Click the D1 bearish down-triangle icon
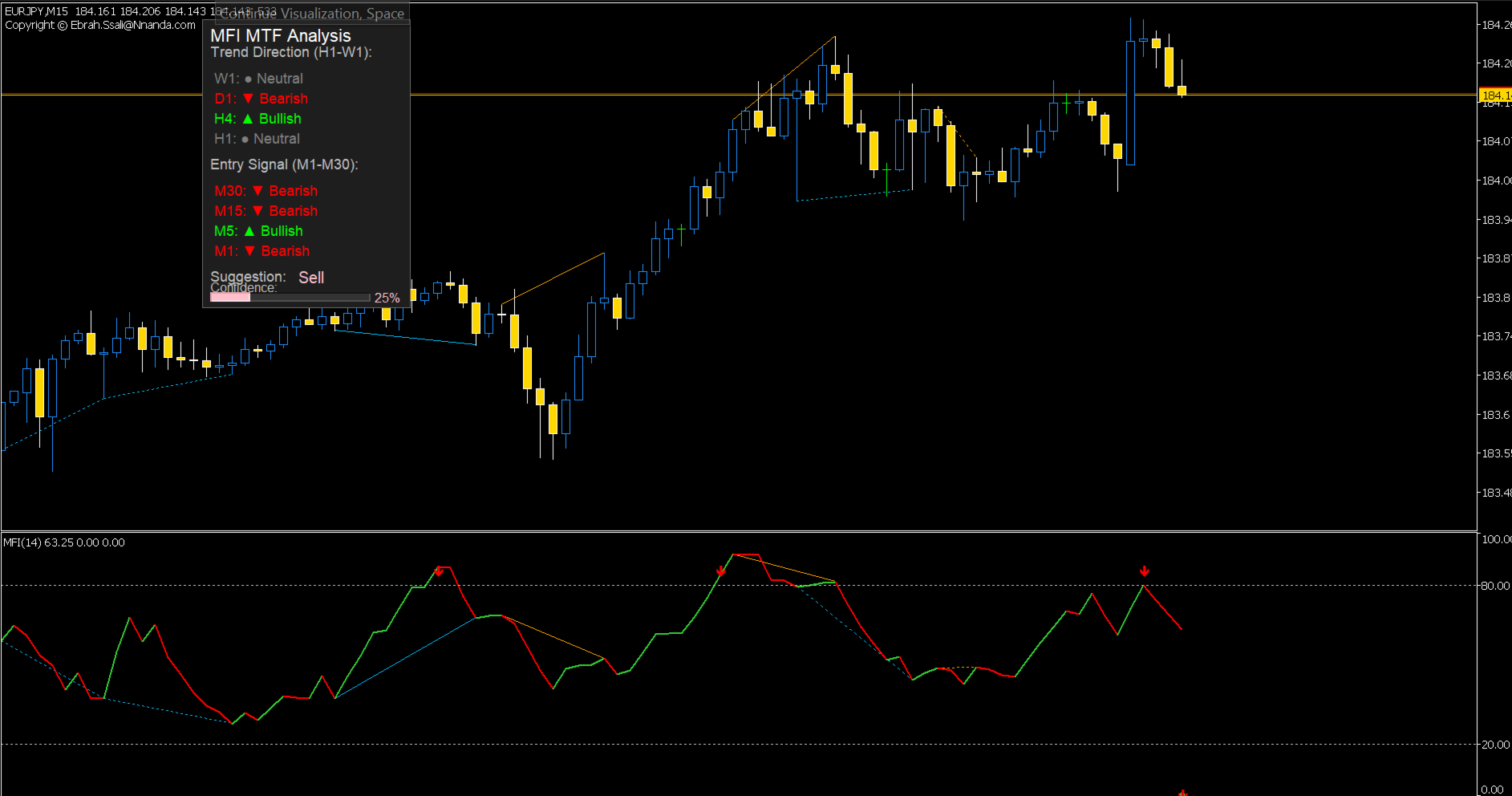The height and width of the screenshot is (796, 1512). 248,99
